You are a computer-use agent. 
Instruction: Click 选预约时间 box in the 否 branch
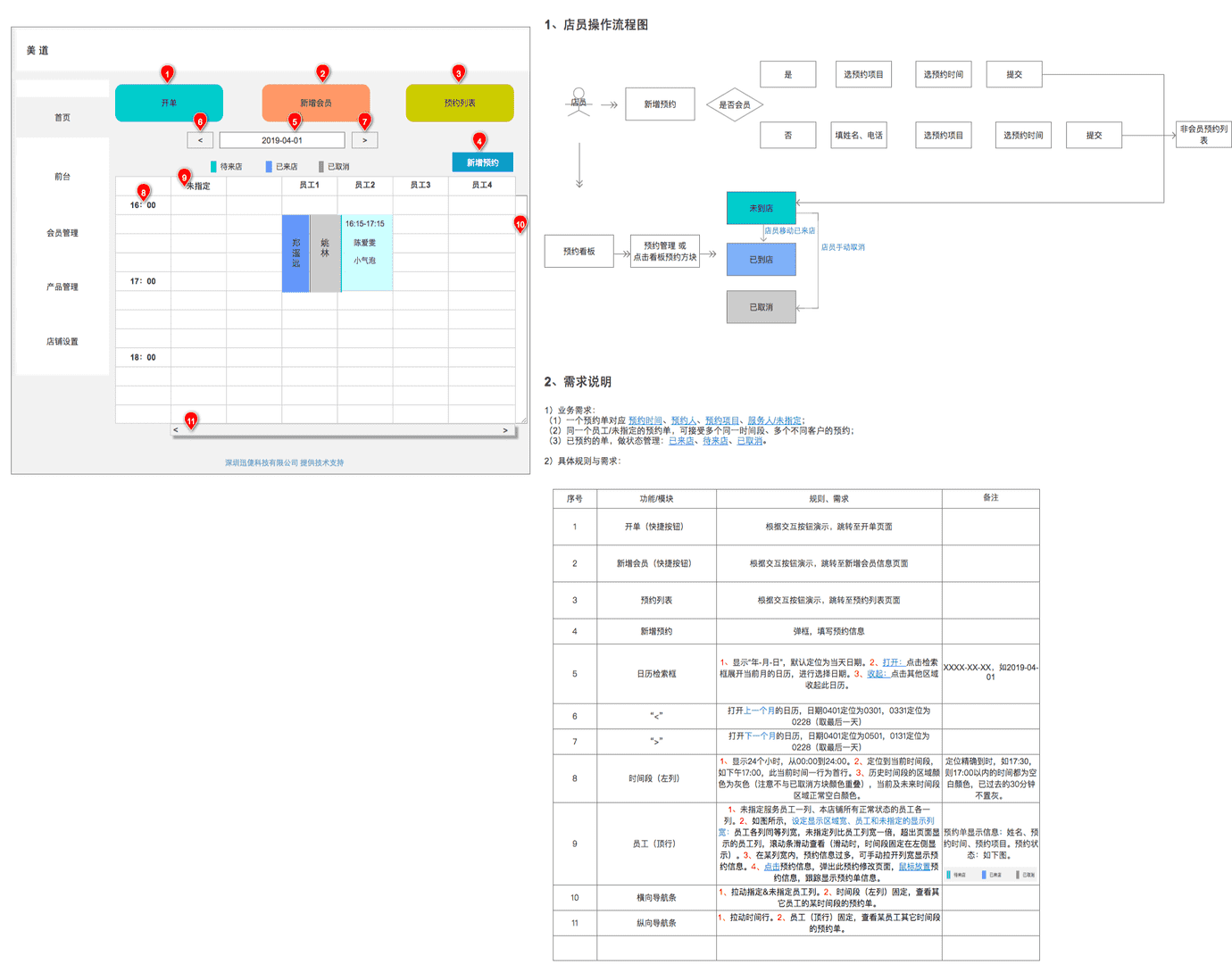[x=1023, y=135]
